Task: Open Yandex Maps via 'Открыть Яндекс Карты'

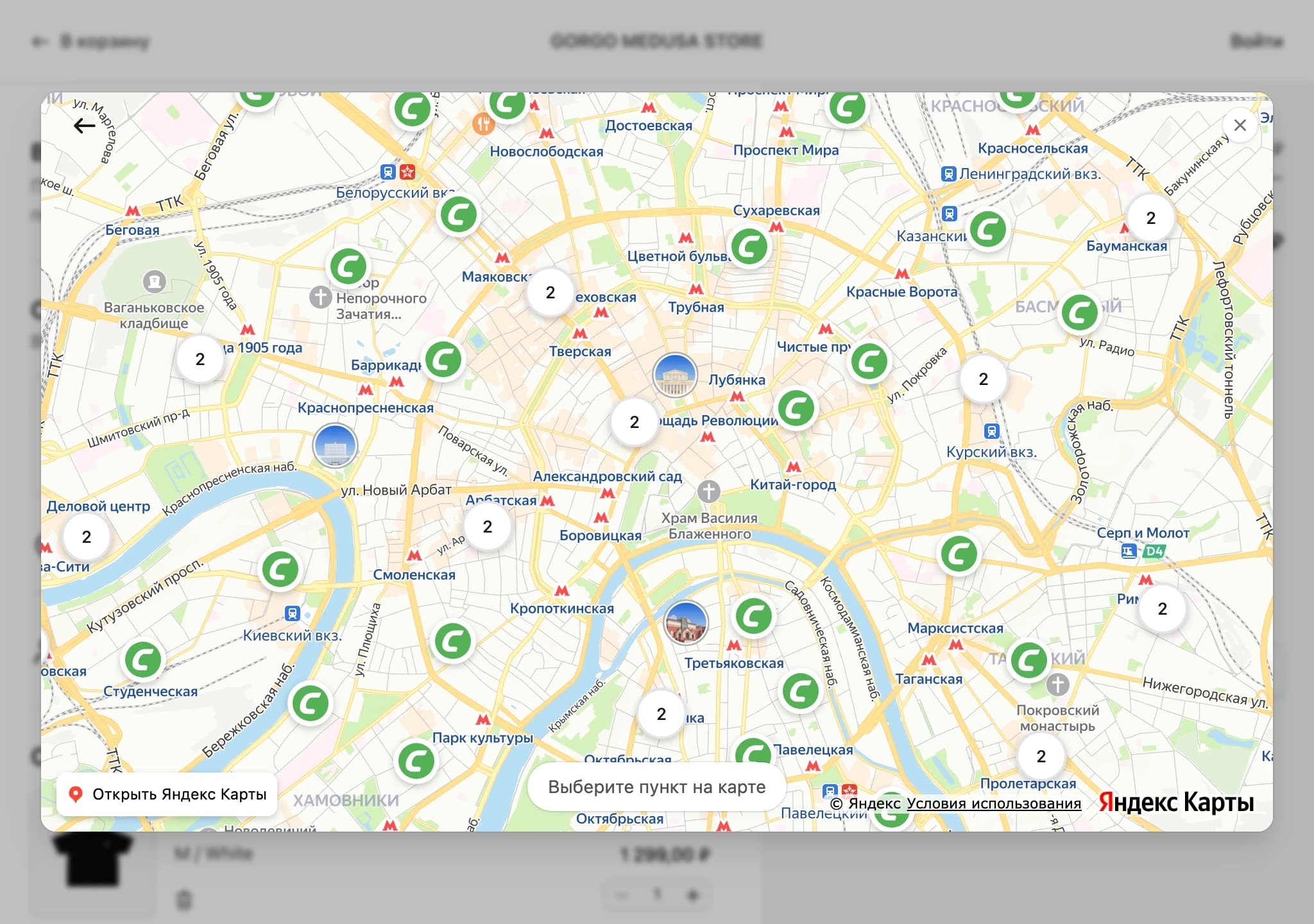Action: click(x=167, y=794)
